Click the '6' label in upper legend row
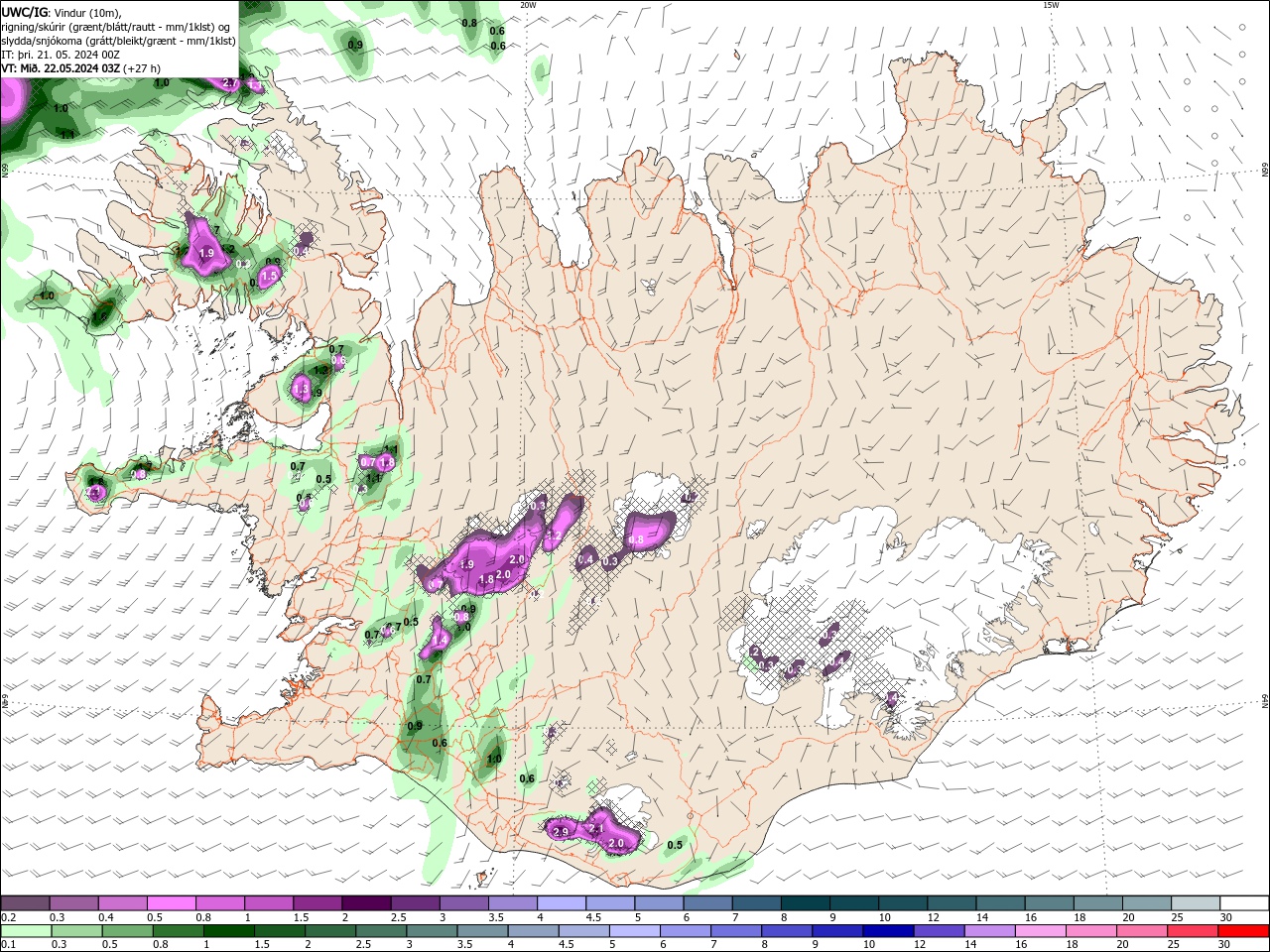The width and height of the screenshot is (1270, 952). (x=686, y=917)
